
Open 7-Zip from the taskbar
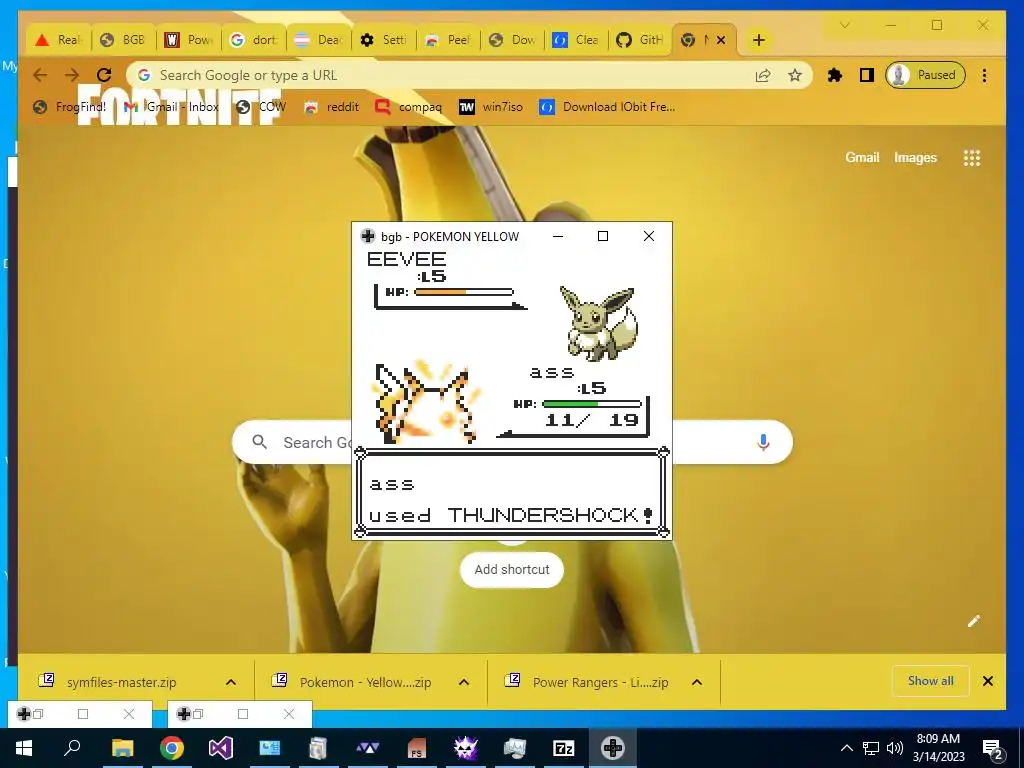point(564,748)
